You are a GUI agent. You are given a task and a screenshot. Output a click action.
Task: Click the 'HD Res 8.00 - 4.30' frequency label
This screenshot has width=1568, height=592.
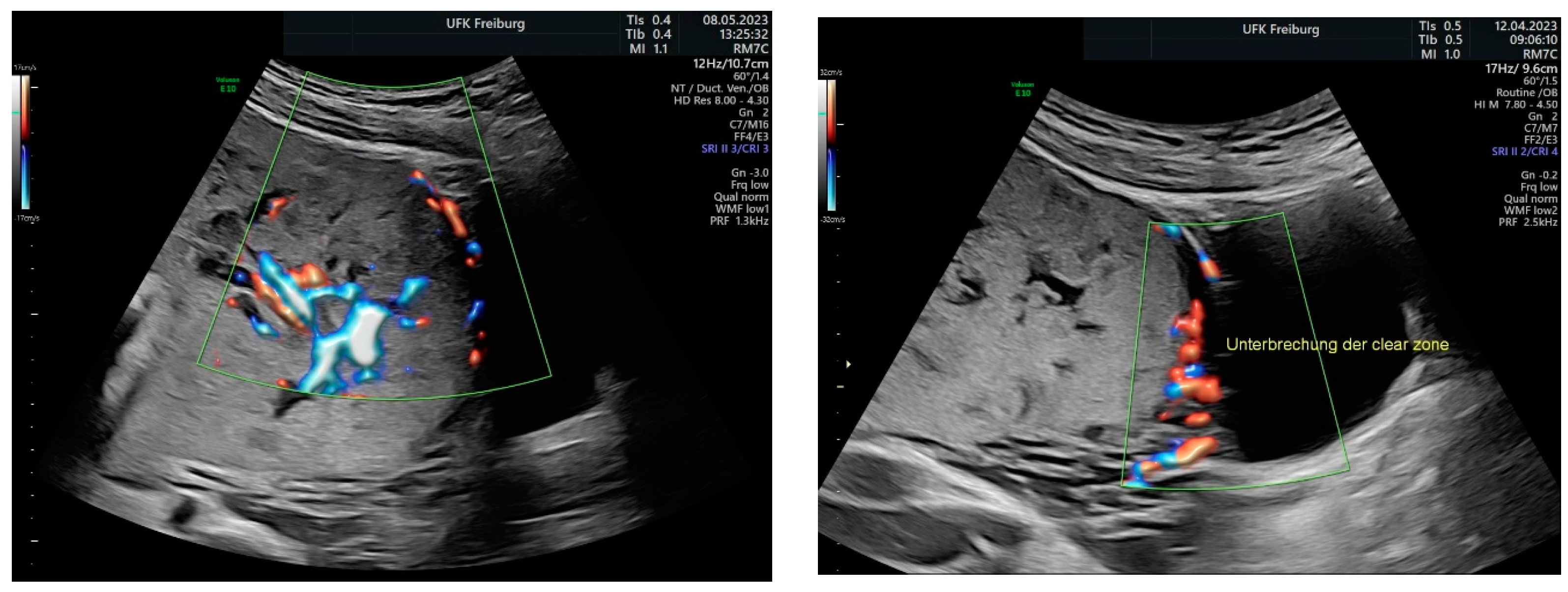coord(721,100)
